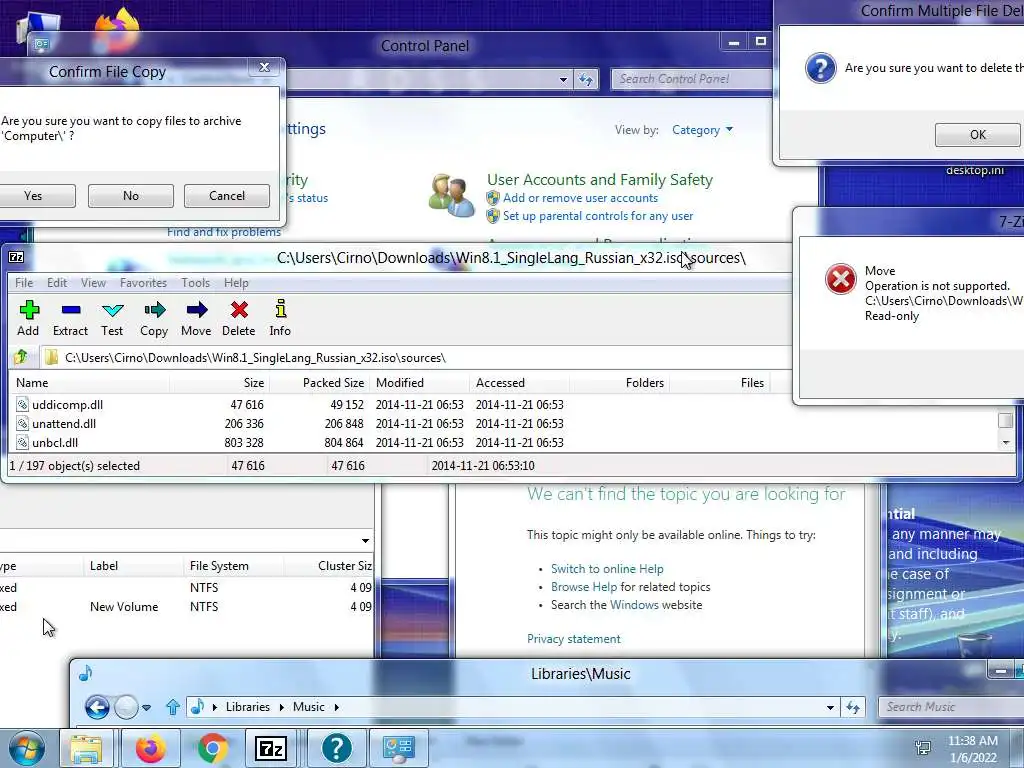Open the Favorites menu in 7-Zip
The width and height of the screenshot is (1024, 768).
[143, 283]
